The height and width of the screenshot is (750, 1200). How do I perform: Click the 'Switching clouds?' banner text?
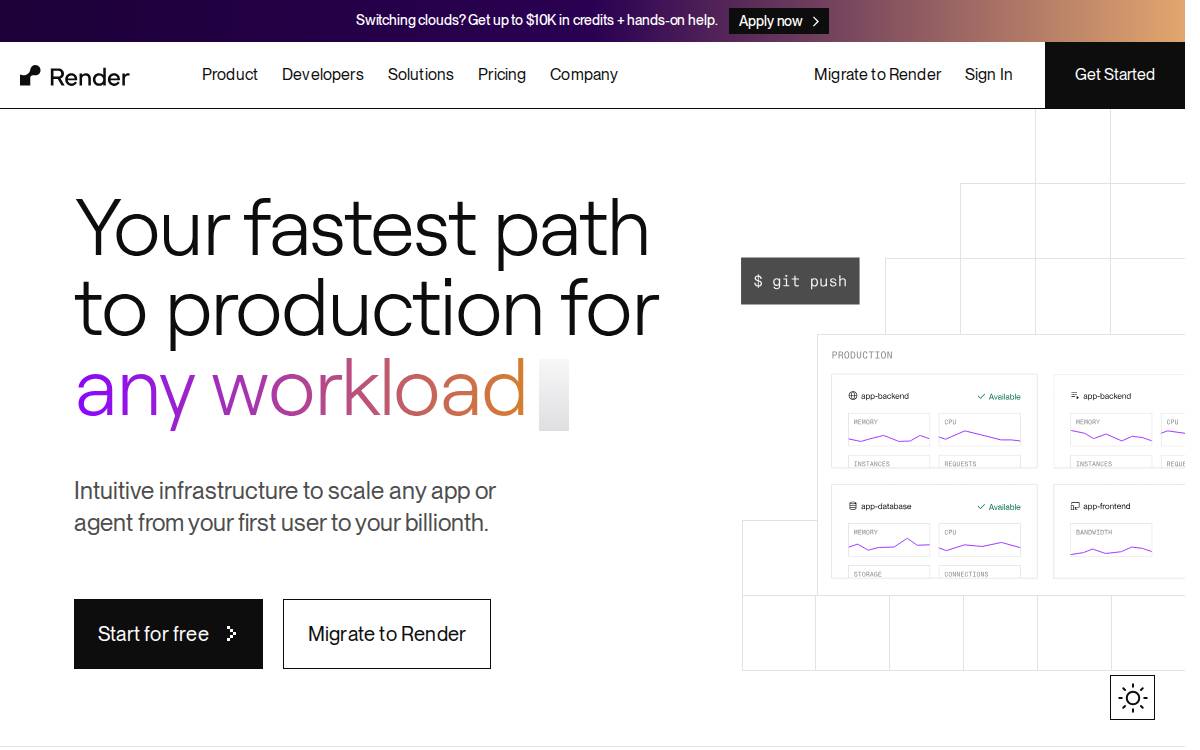(x=537, y=20)
